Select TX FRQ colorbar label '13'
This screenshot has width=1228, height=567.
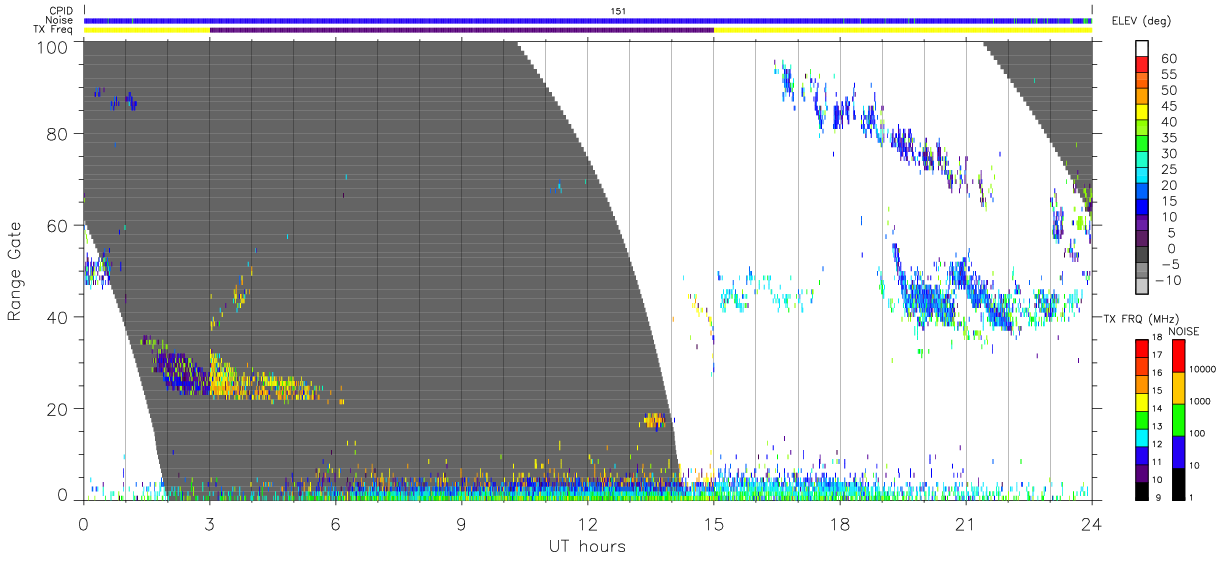click(x=1158, y=427)
